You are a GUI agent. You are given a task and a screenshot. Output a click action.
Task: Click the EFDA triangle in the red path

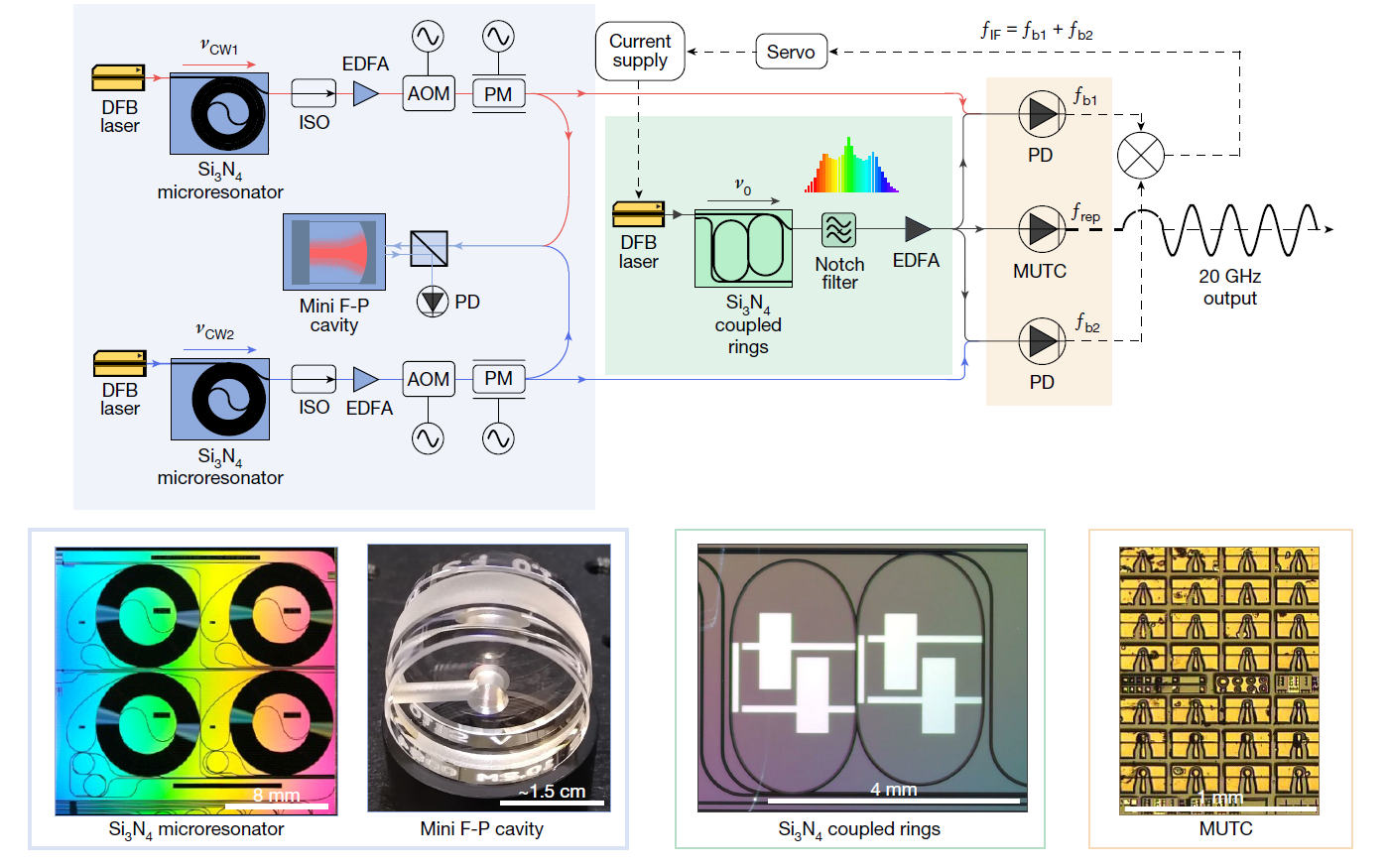pyautogui.click(x=366, y=93)
